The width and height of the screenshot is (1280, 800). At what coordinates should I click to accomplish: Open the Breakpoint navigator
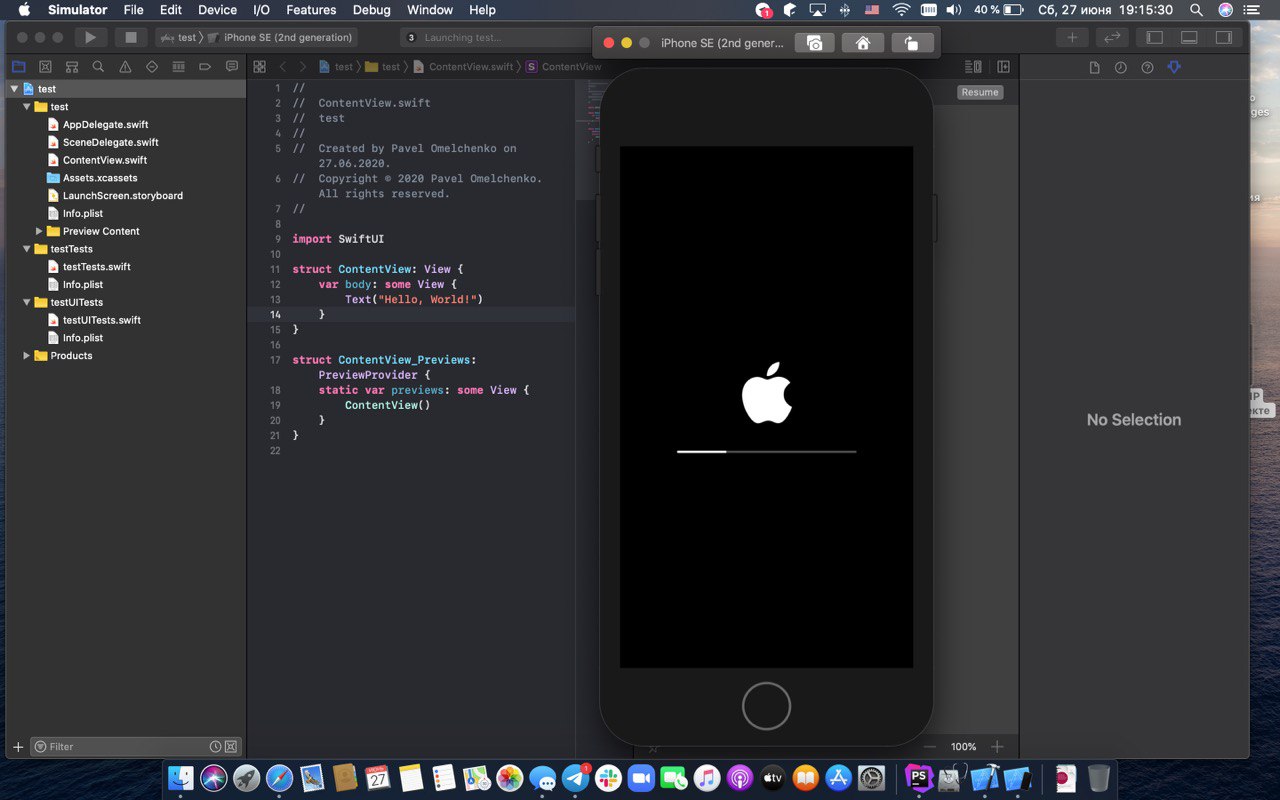tap(205, 67)
